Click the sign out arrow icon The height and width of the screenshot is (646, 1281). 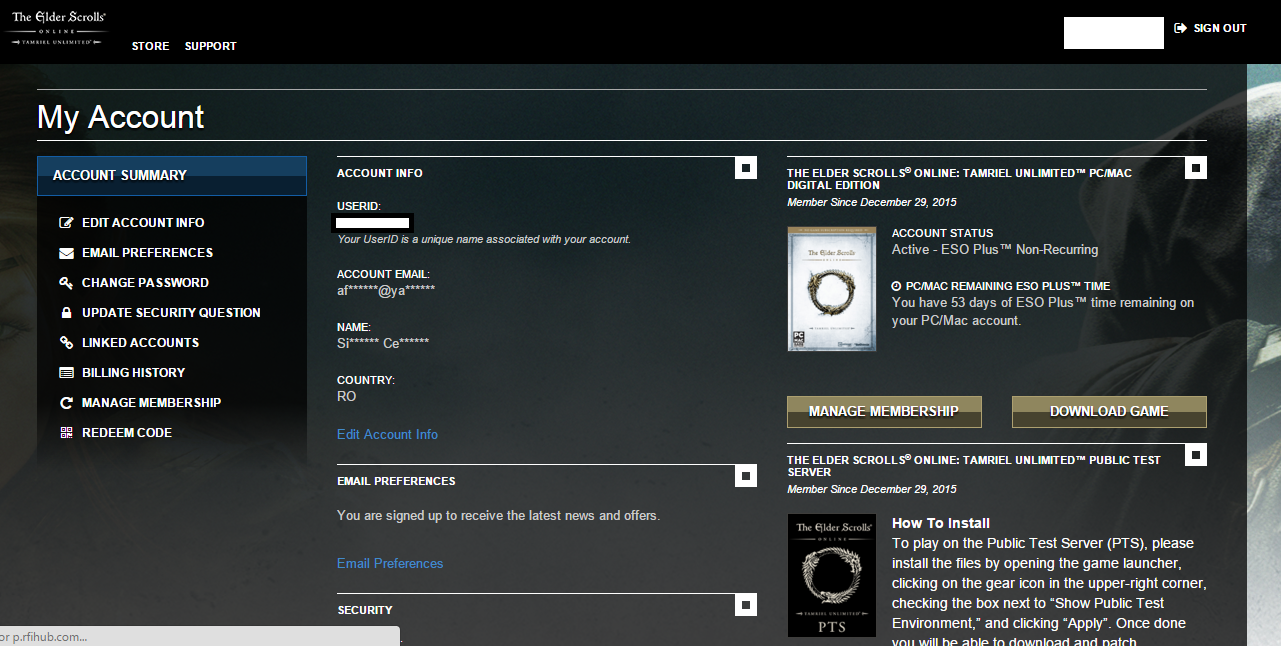coord(1180,28)
